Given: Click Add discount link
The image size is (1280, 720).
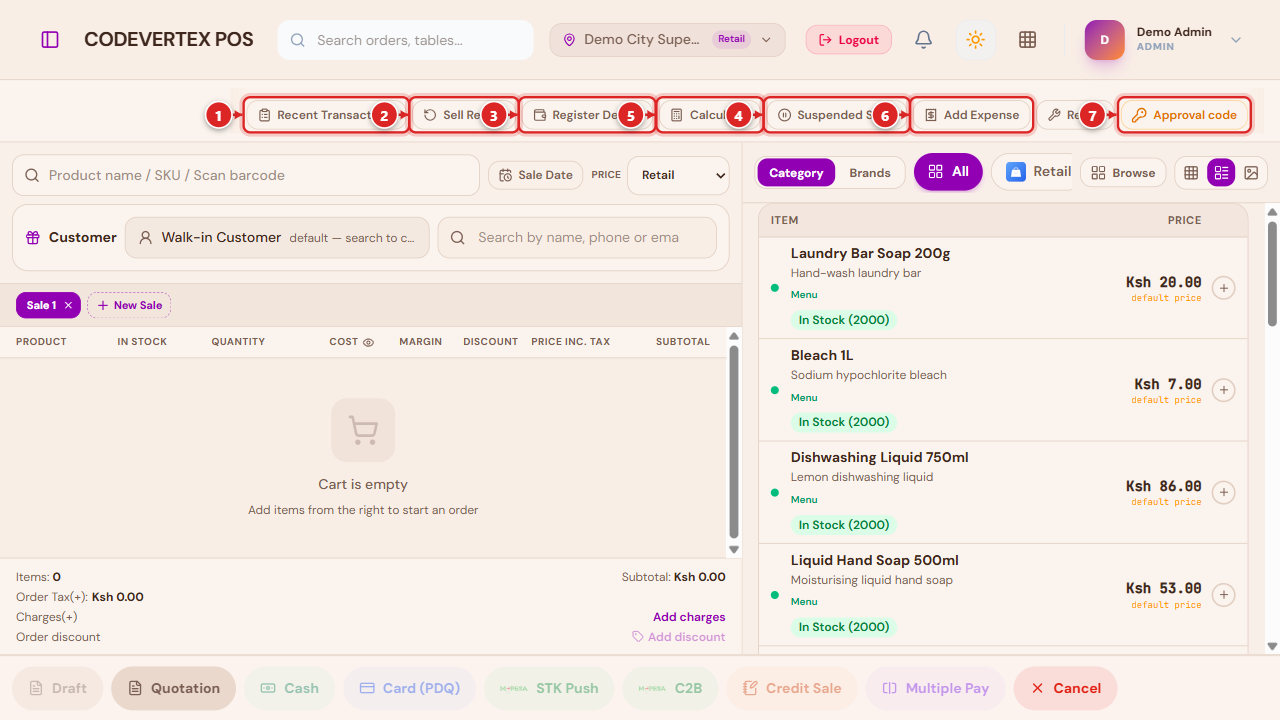Looking at the screenshot, I should click(679, 637).
